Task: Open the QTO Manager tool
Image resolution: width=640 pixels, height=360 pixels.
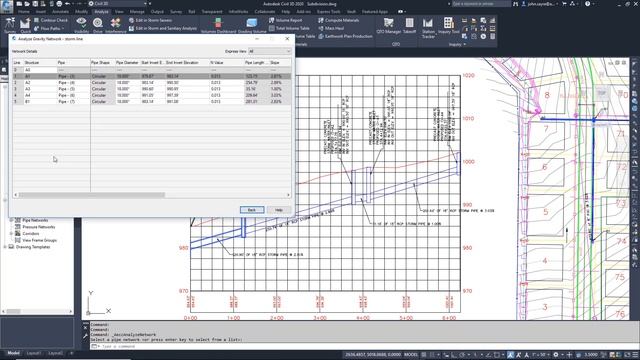Action: pos(389,25)
